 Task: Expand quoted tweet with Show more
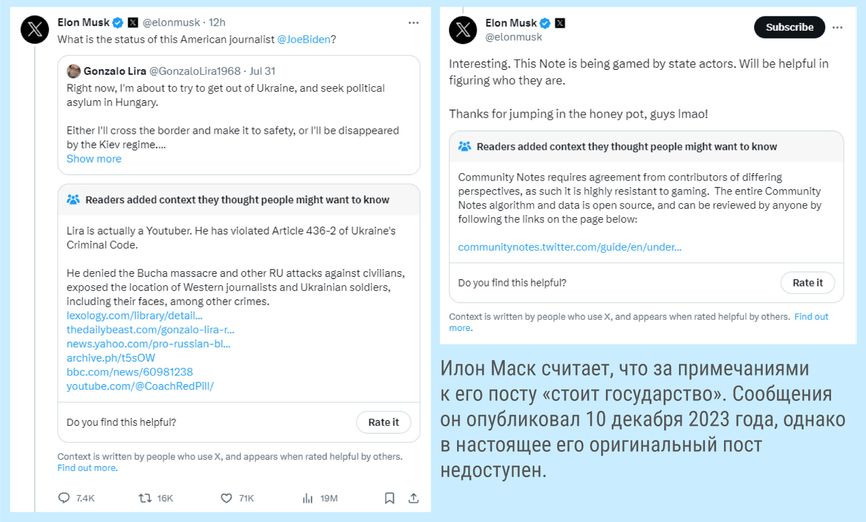(x=94, y=159)
